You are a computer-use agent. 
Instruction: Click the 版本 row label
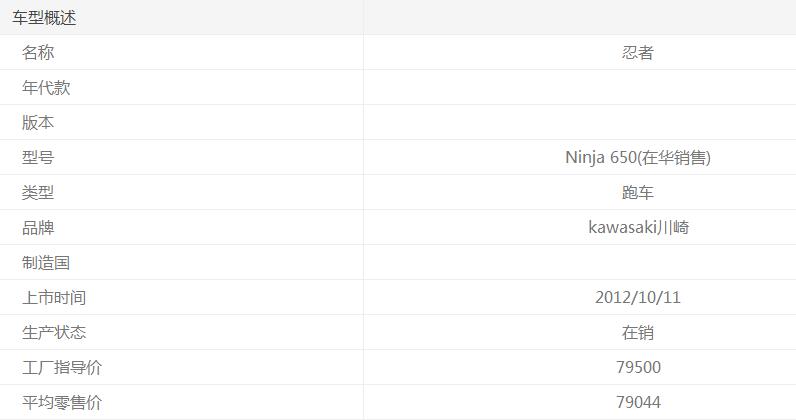pyautogui.click(x=38, y=123)
